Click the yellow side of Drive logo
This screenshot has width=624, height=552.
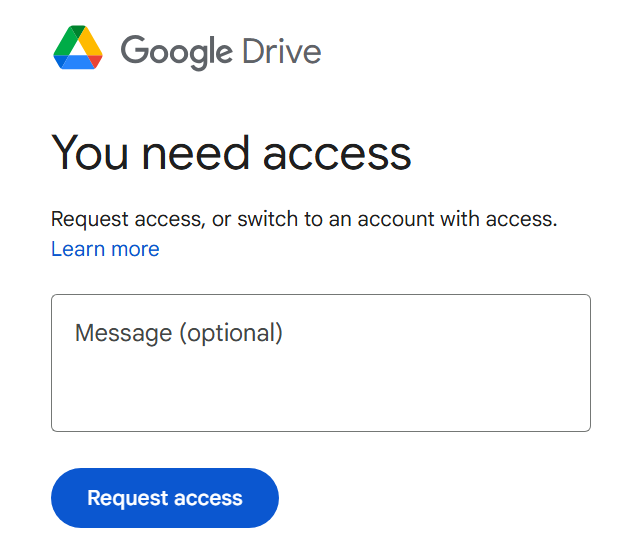click(x=90, y=41)
